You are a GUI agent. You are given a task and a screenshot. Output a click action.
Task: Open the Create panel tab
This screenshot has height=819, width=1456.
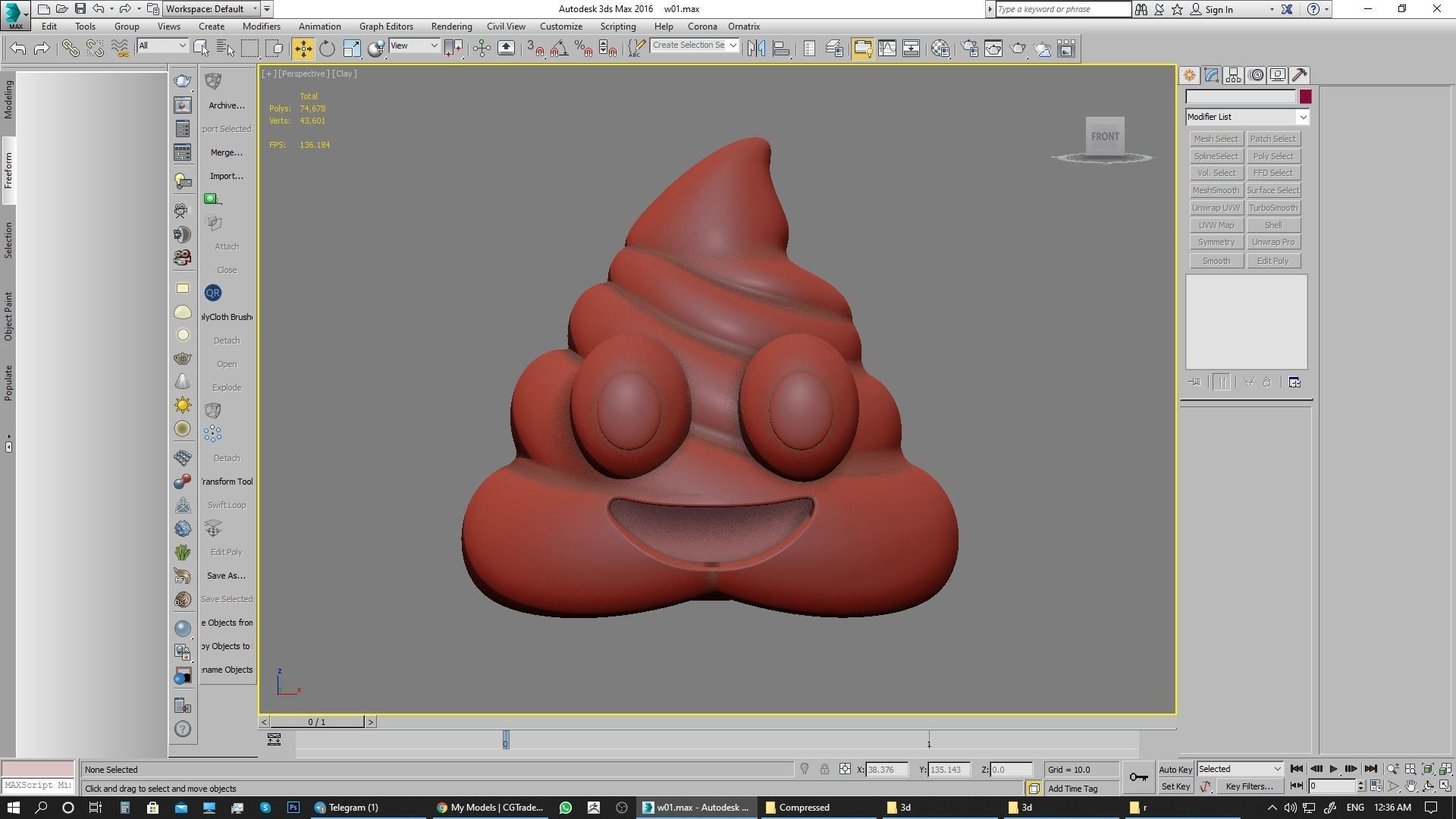pyautogui.click(x=1189, y=75)
